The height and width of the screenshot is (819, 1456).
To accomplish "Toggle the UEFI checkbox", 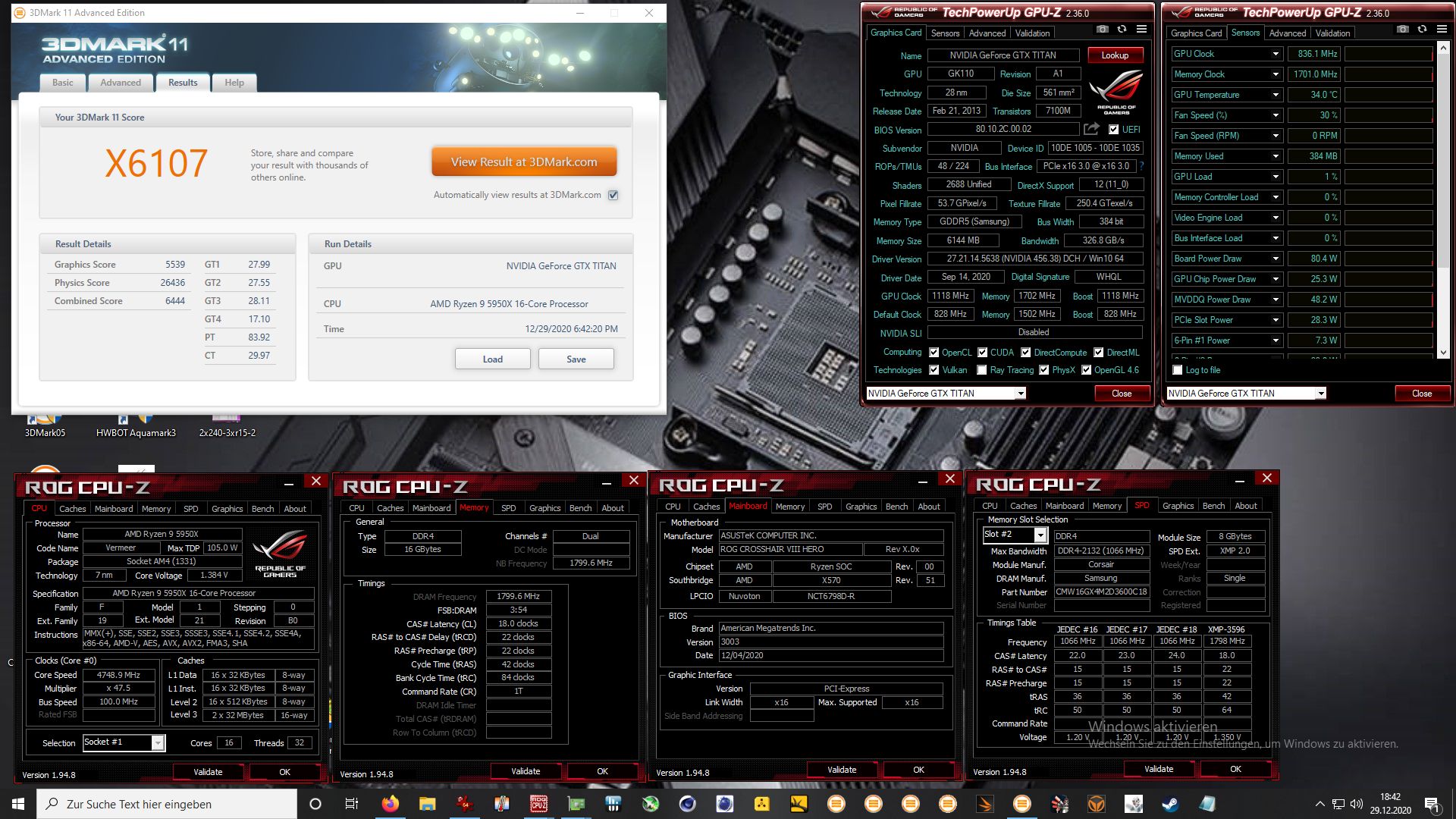I will coord(1113,130).
